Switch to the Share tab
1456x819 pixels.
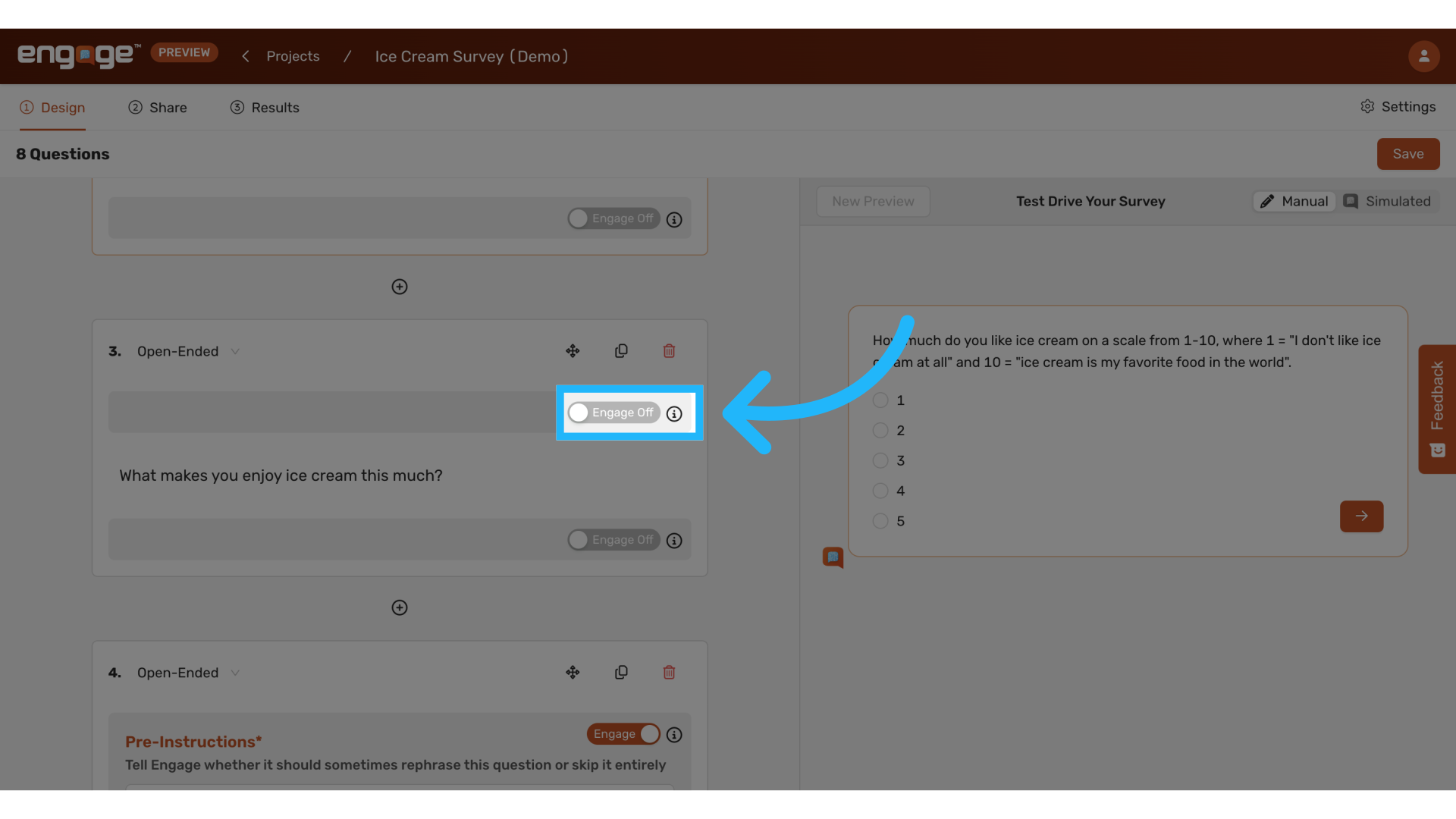tap(158, 108)
